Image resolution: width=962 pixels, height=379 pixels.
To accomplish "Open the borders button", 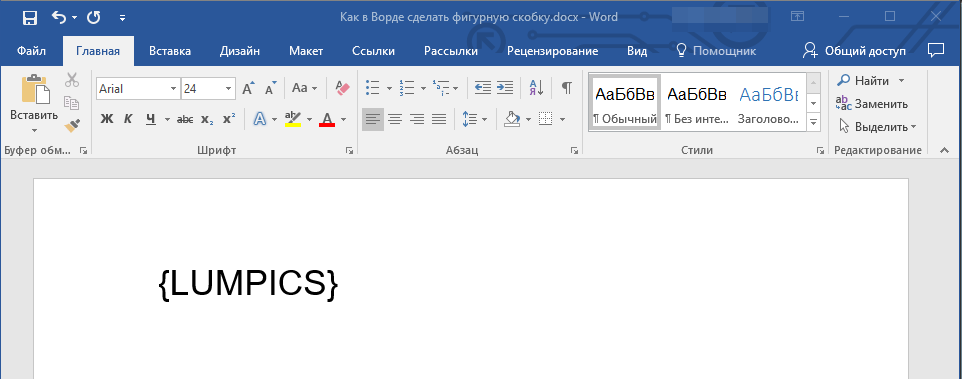I will point(545,120).
